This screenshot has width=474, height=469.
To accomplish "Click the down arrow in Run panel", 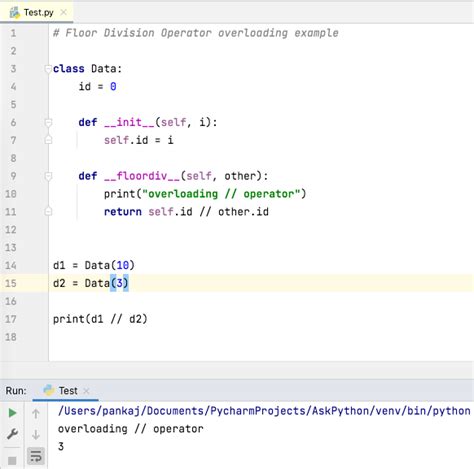I will 36,434.
